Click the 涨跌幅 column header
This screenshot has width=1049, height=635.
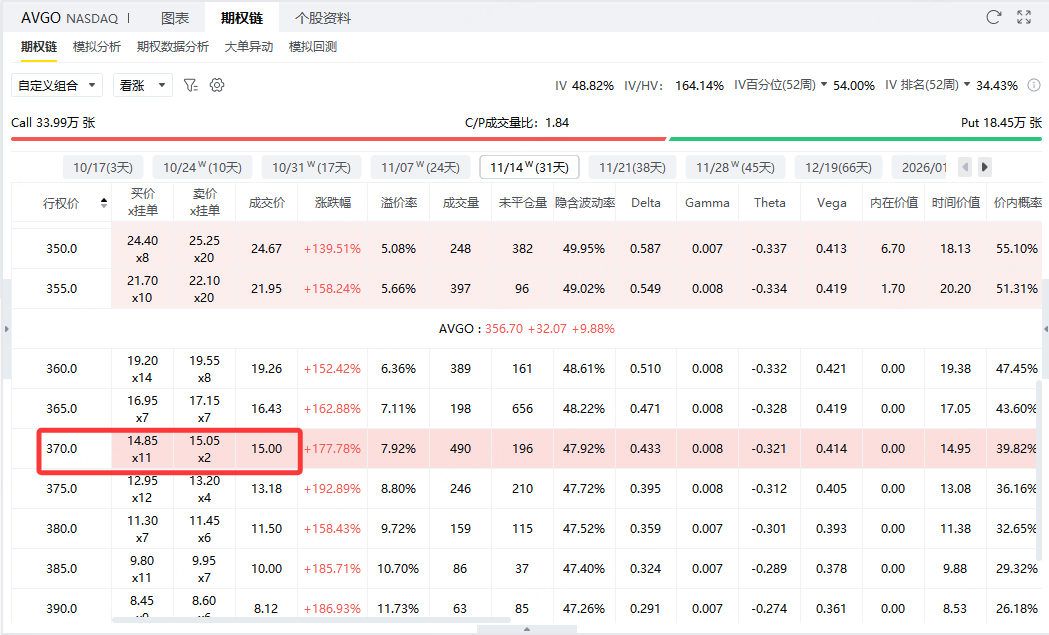[332, 203]
